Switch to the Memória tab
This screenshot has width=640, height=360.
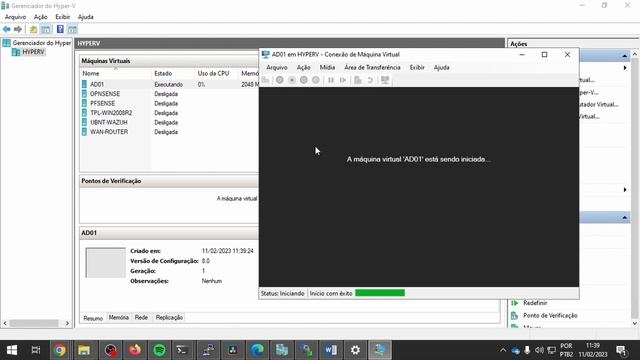point(119,318)
